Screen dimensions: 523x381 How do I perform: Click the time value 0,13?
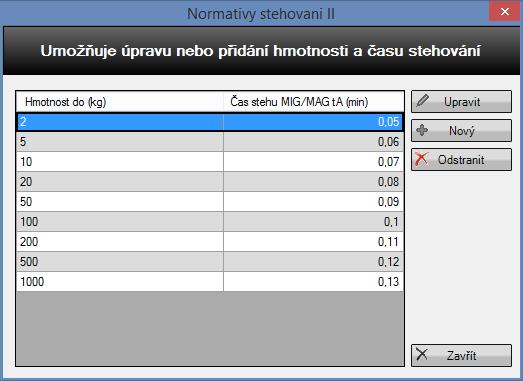389,282
